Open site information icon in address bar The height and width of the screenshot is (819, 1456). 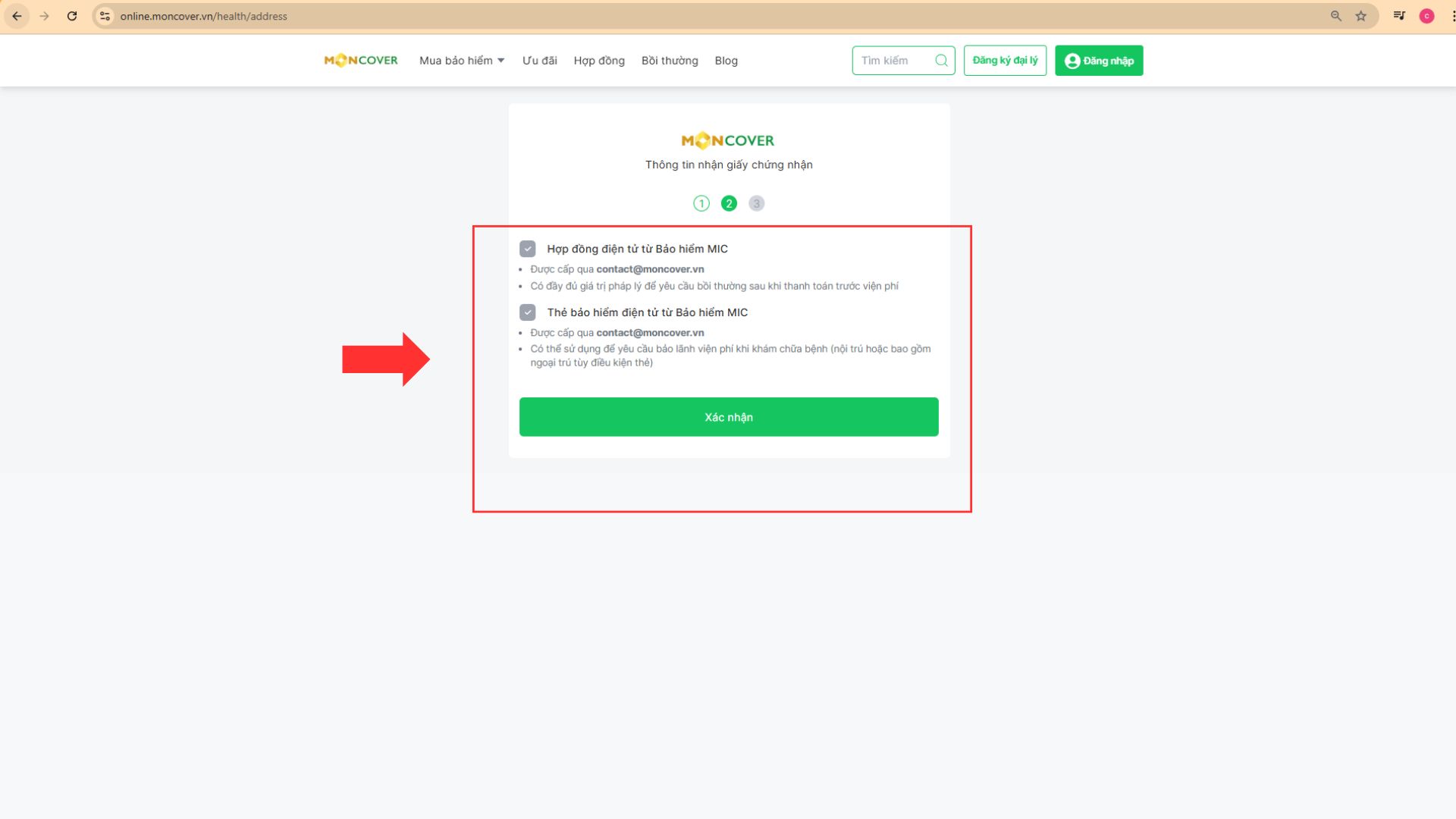(105, 16)
